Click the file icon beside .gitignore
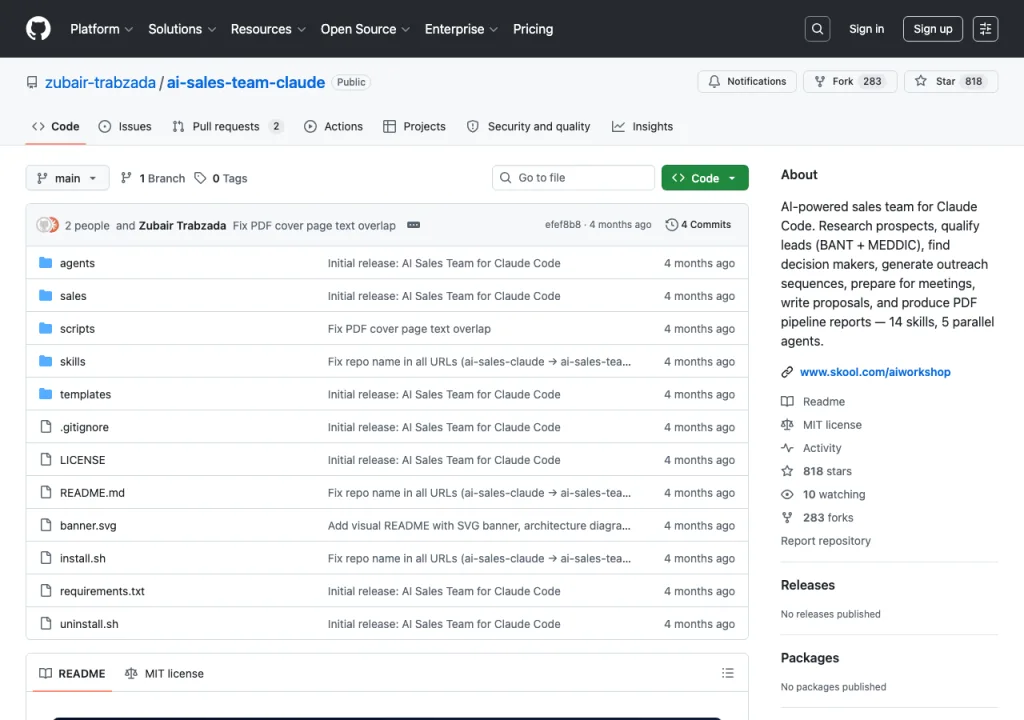Image resolution: width=1024 pixels, height=720 pixels. click(45, 427)
